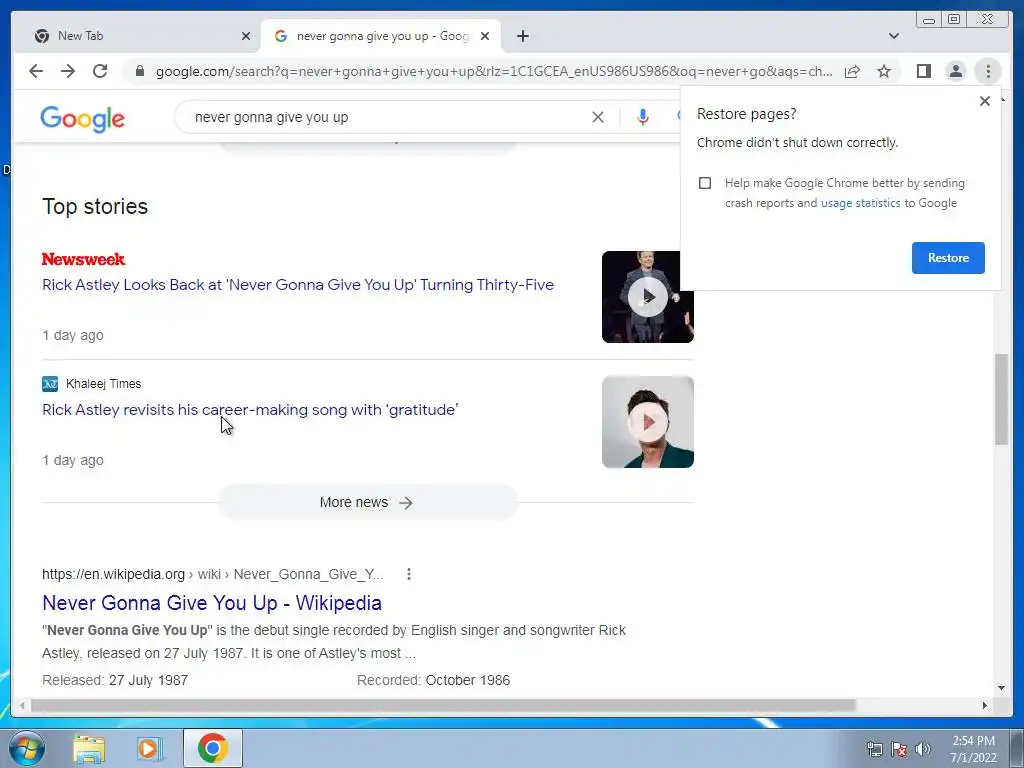Clear the search box with X
The image size is (1024, 768).
coord(598,117)
